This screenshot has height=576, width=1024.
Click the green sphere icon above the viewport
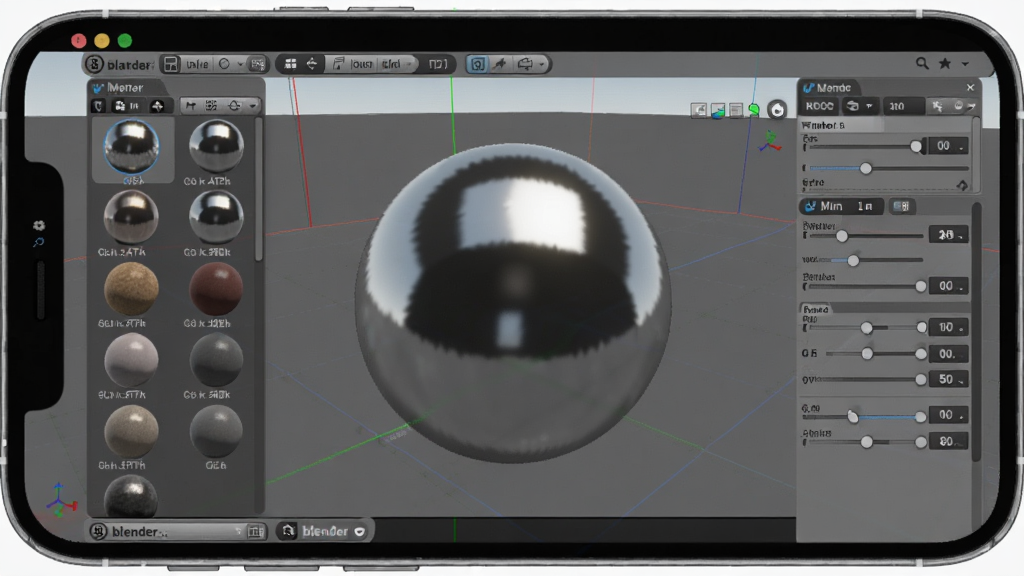click(x=754, y=110)
